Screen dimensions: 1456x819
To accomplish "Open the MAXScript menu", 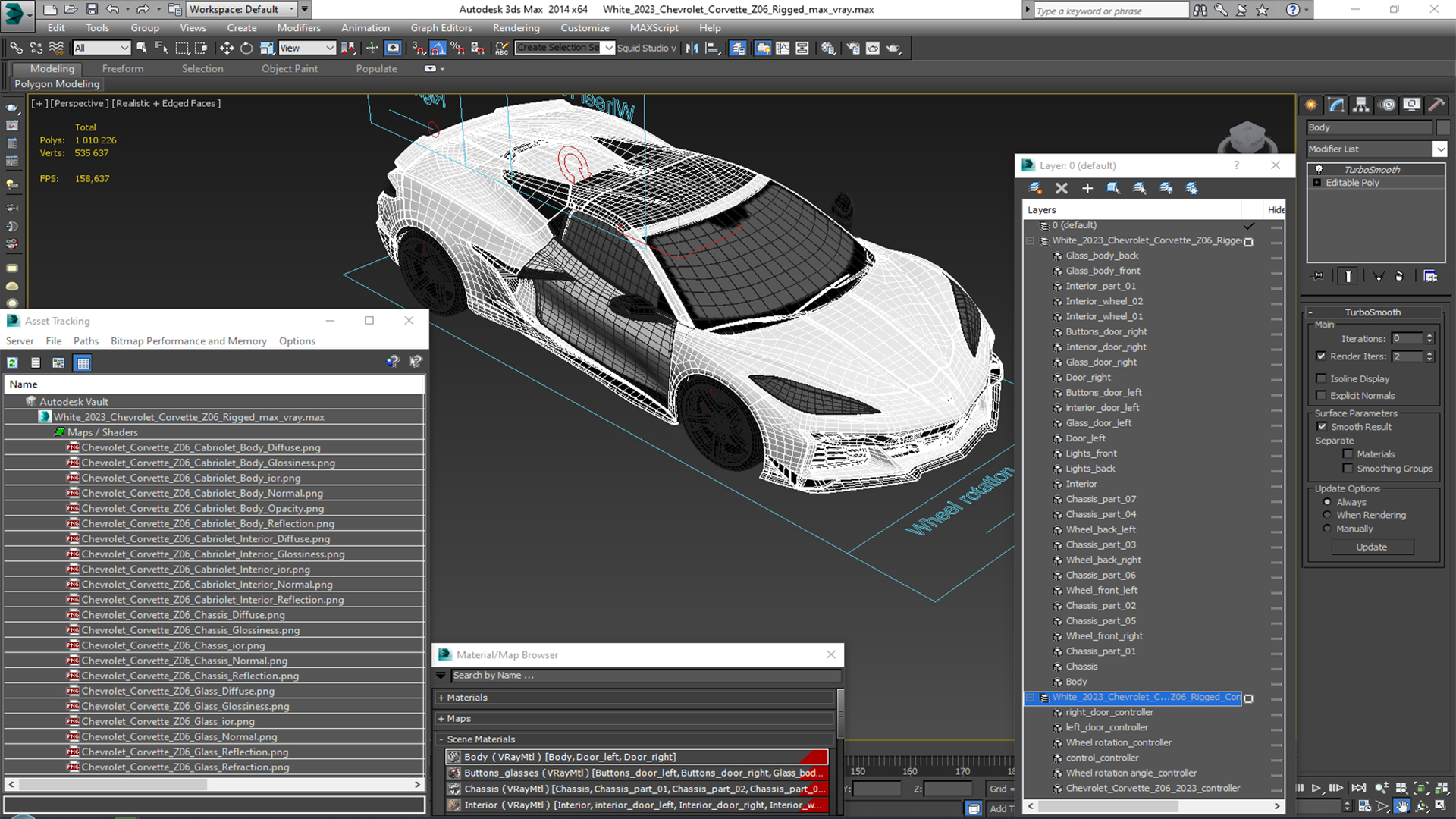I will point(654,28).
